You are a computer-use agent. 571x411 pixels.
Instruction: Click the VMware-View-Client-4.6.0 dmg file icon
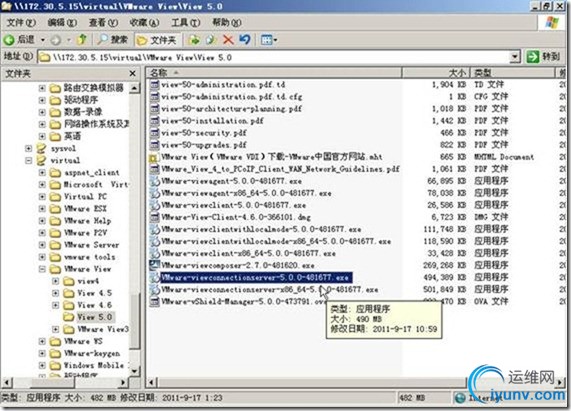[155, 217]
